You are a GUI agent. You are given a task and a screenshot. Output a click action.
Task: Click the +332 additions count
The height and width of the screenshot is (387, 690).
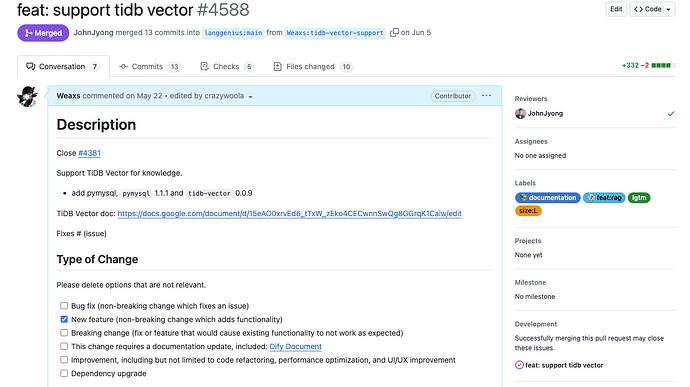click(630, 66)
